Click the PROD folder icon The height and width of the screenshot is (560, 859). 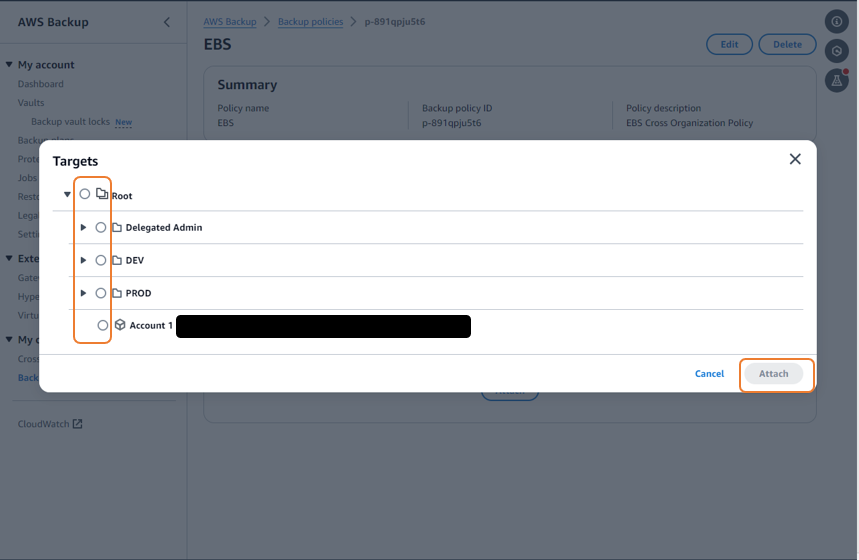click(117, 293)
